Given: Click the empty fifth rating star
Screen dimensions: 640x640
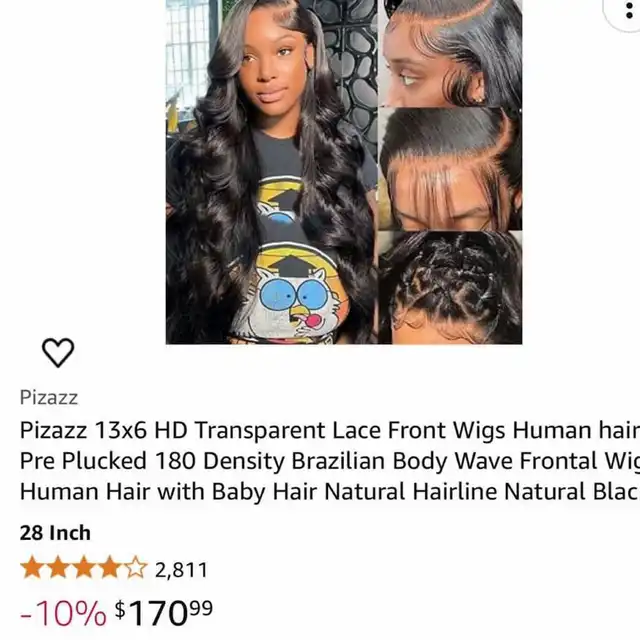Looking at the screenshot, I should (136, 568).
